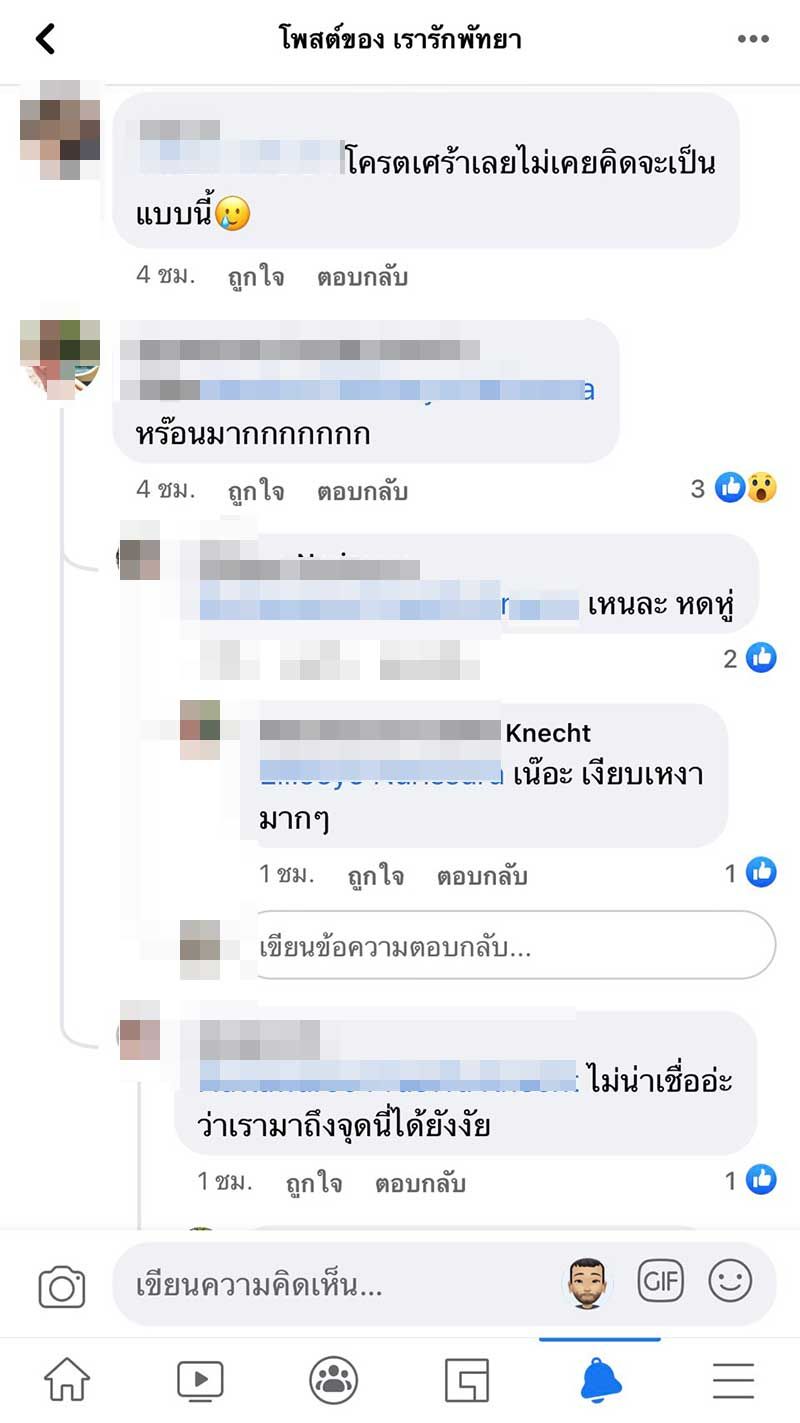800x1423 pixels.
Task: Reply to the first comment with crying emoji
Action: click(363, 276)
